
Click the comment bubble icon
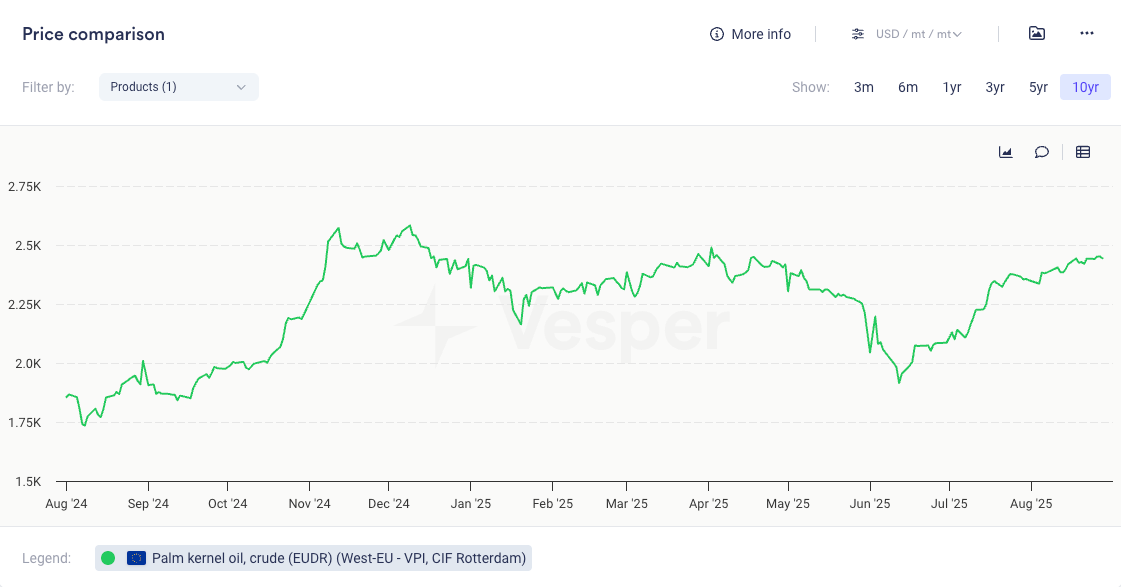click(1042, 152)
